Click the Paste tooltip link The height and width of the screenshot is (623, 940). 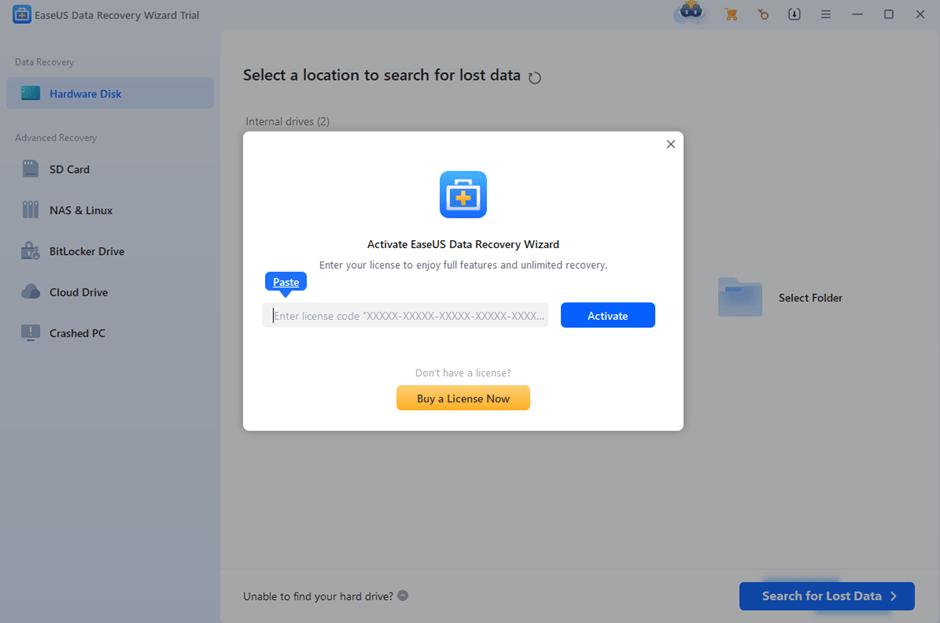pos(286,282)
